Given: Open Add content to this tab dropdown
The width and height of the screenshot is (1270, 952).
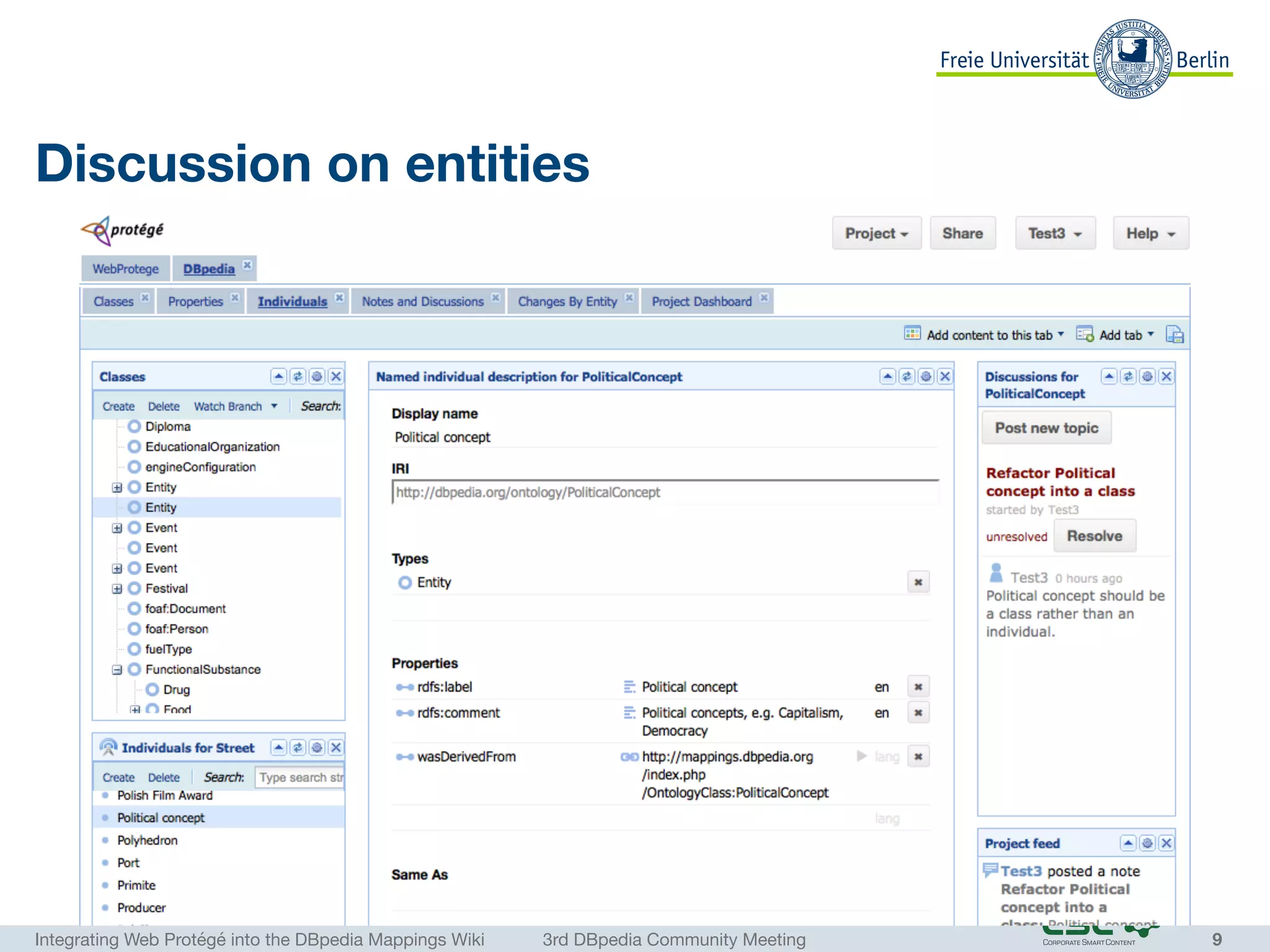Looking at the screenshot, I should click(984, 335).
